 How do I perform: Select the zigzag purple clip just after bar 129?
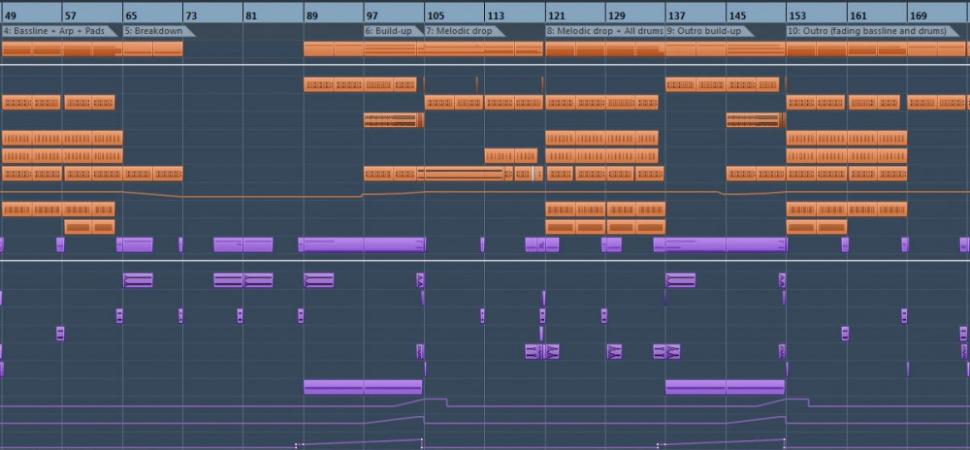click(x=614, y=352)
